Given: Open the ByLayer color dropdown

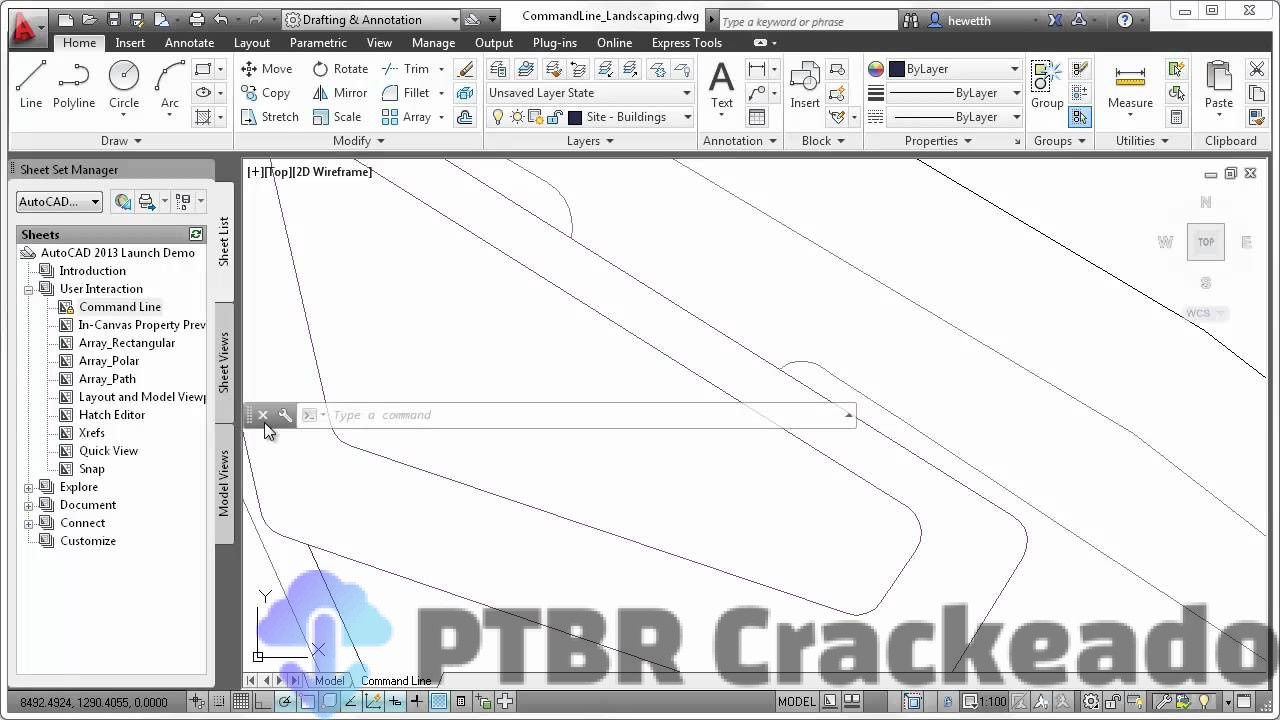Looking at the screenshot, I should point(954,69).
